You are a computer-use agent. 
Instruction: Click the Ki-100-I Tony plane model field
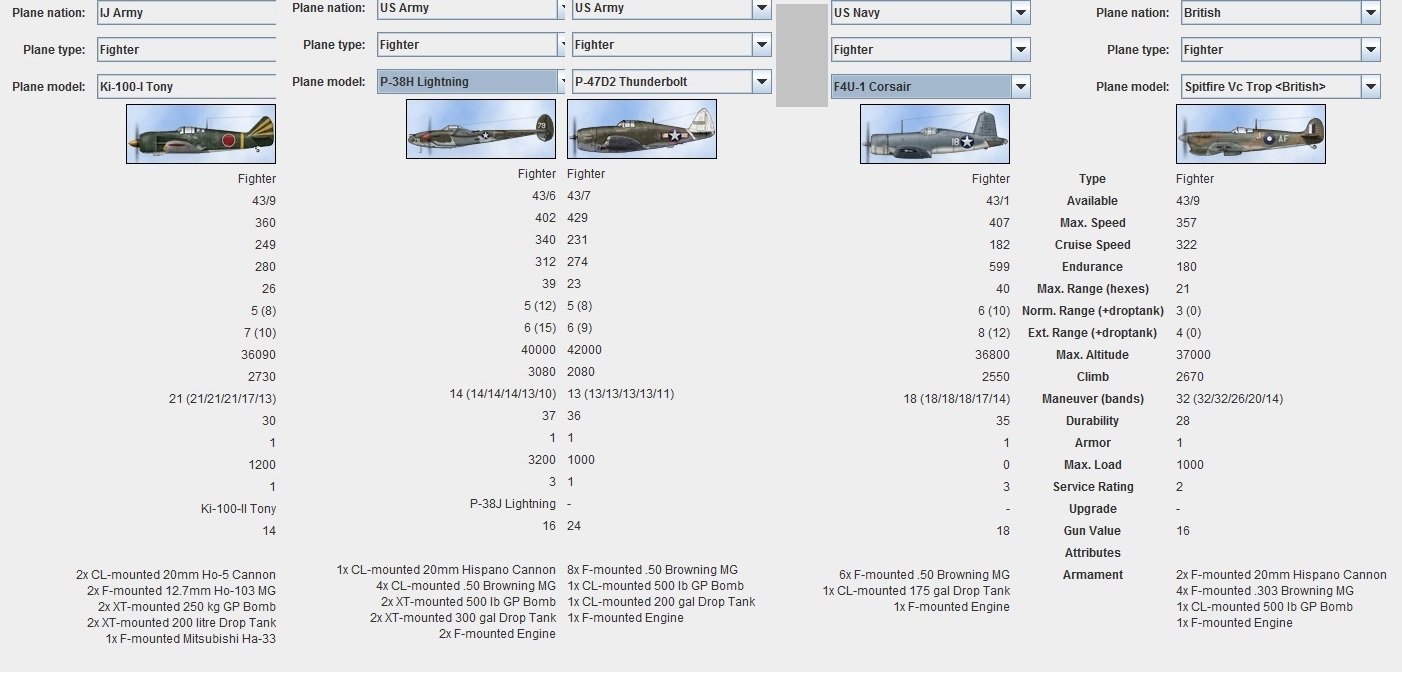pos(186,87)
